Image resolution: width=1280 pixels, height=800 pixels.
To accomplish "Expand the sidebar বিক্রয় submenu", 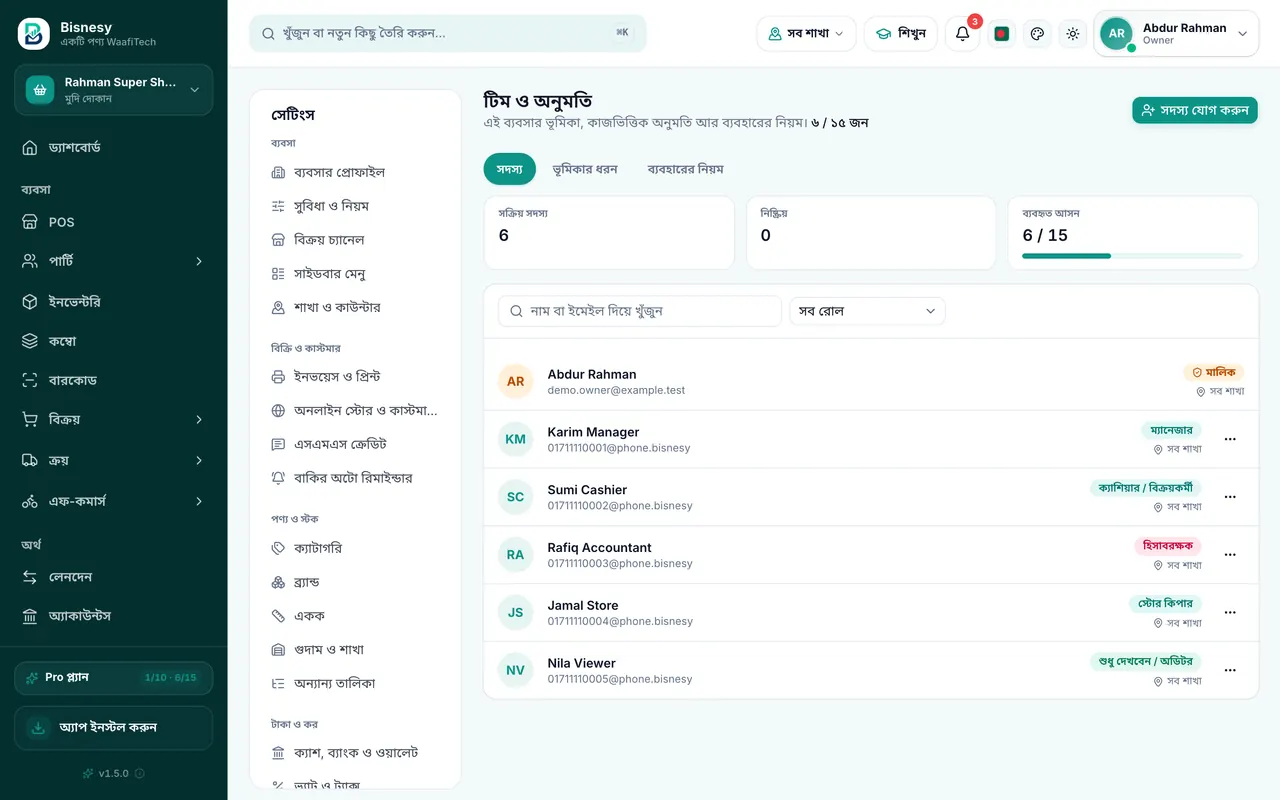I will pos(113,420).
